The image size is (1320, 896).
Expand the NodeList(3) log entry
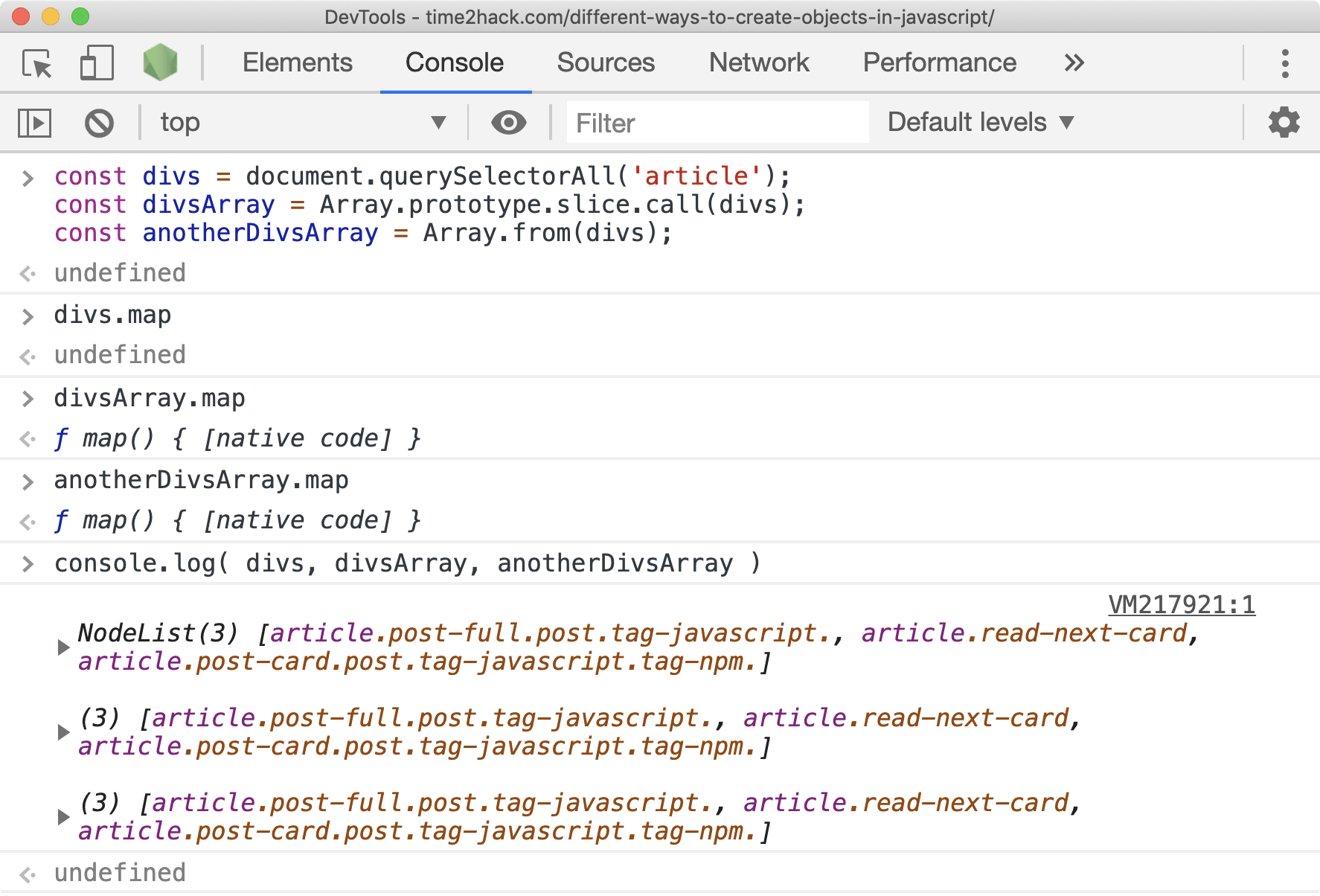(x=63, y=647)
